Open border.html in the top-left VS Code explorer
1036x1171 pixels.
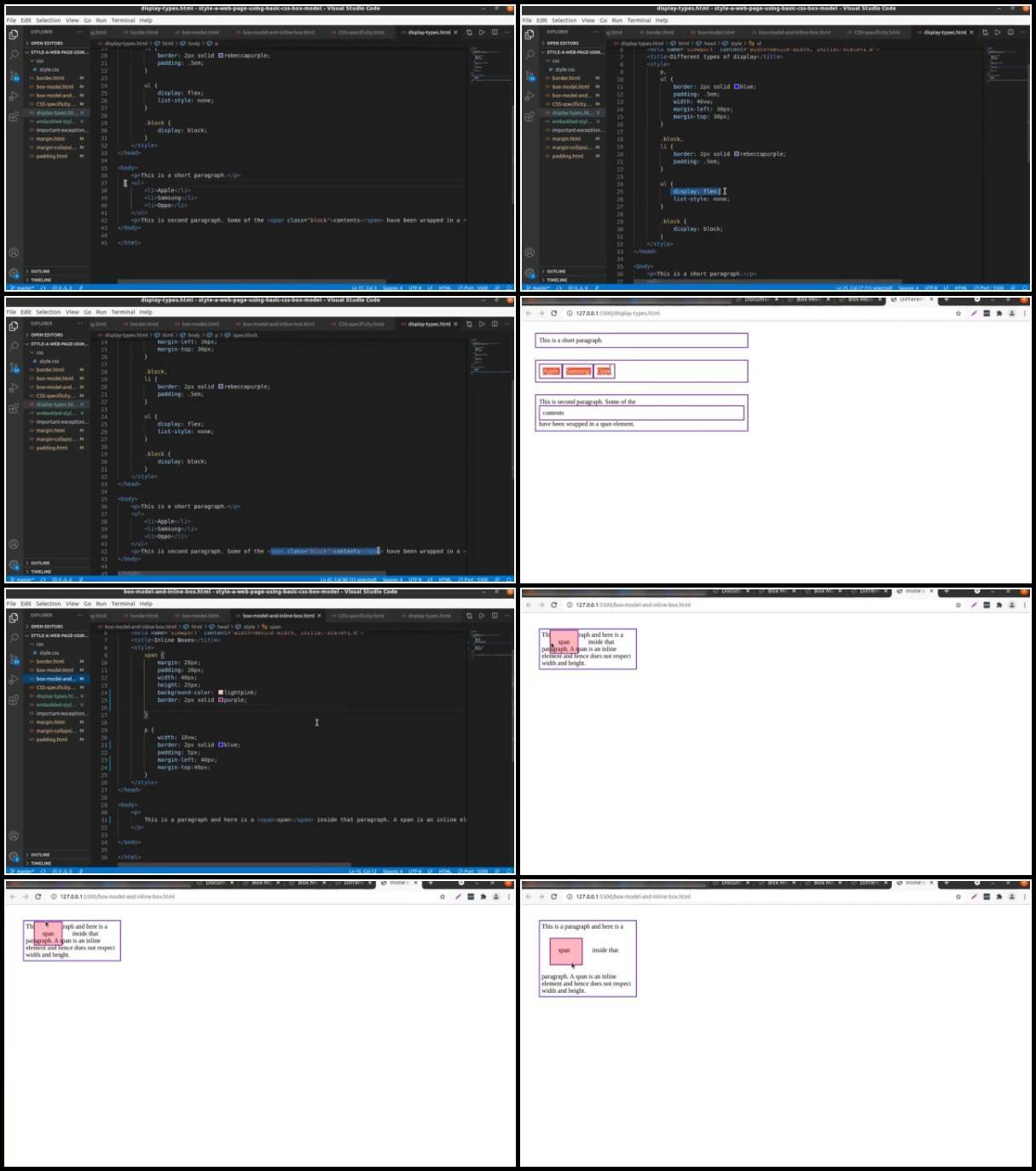(49, 78)
